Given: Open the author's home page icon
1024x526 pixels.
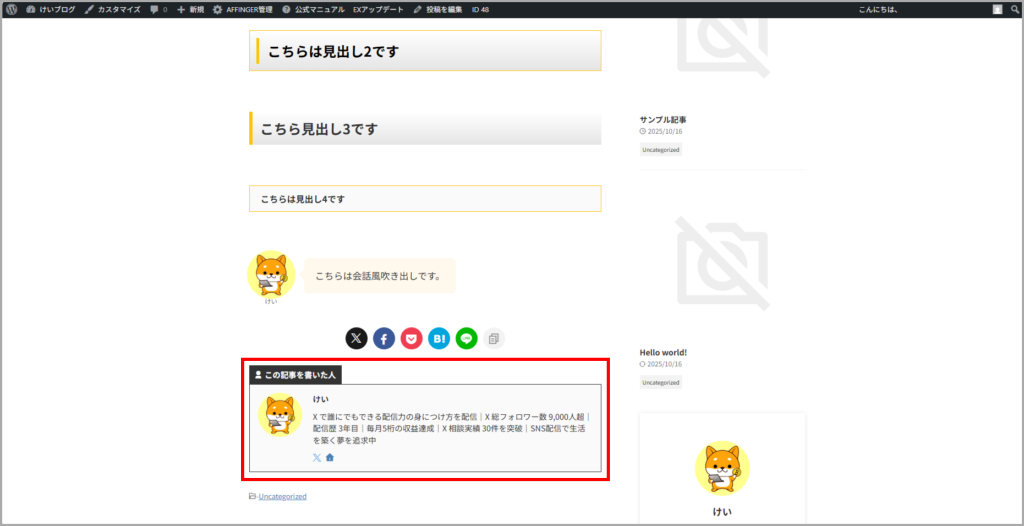Looking at the screenshot, I should (330, 457).
